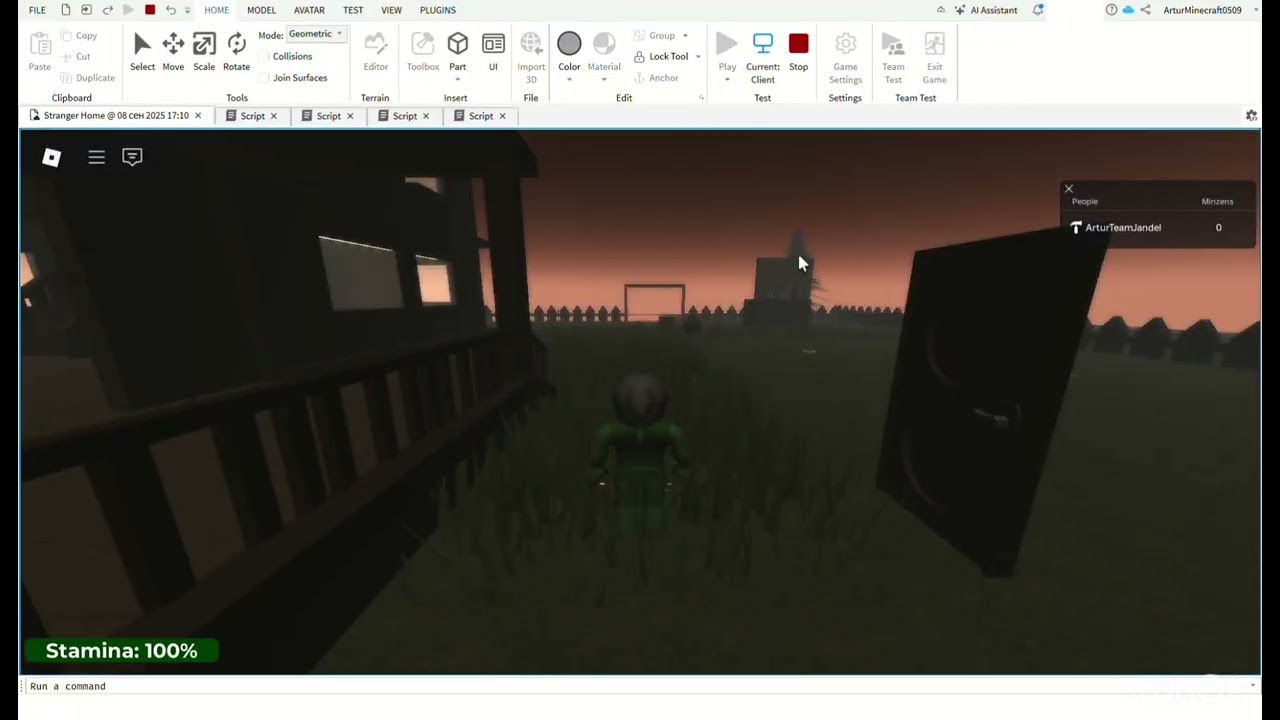Open the AI Assistant

tap(986, 10)
